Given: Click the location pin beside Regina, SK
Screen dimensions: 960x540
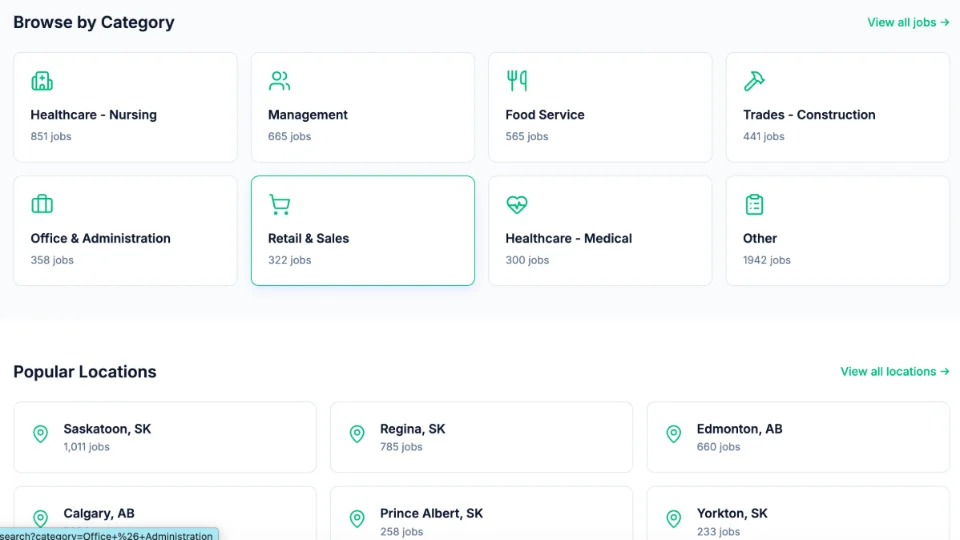Looking at the screenshot, I should click(x=357, y=434).
